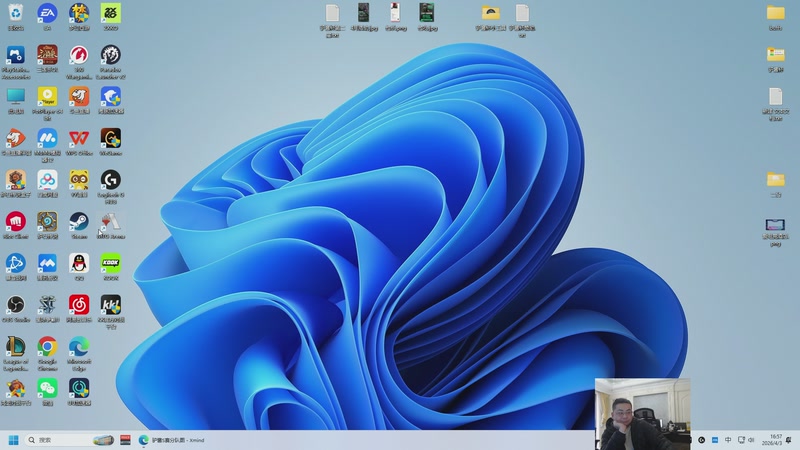The width and height of the screenshot is (800, 450).
Task: Open the Windows Start button
Action: tap(14, 440)
